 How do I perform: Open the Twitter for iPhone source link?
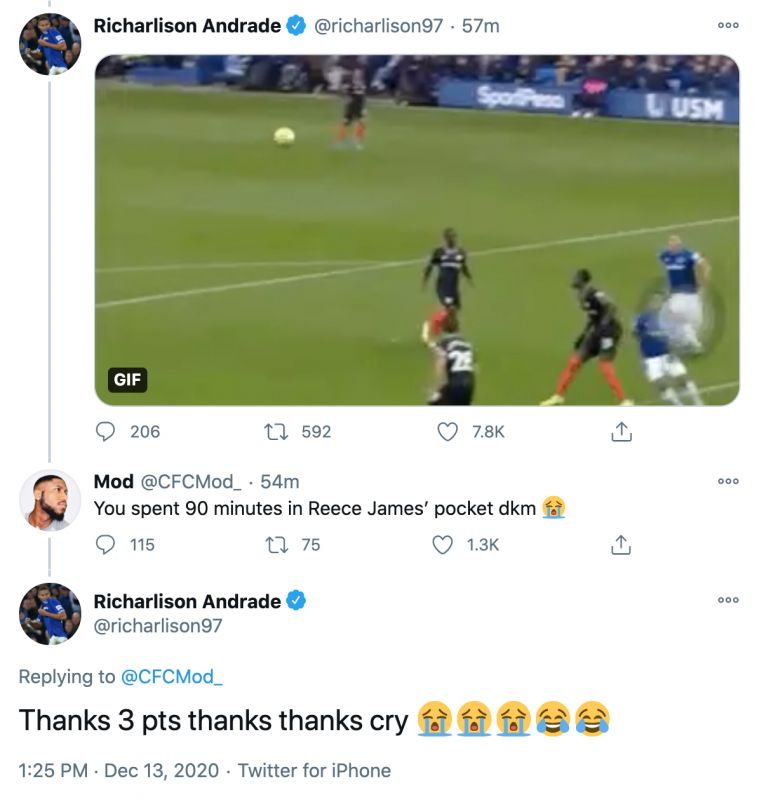(x=314, y=771)
